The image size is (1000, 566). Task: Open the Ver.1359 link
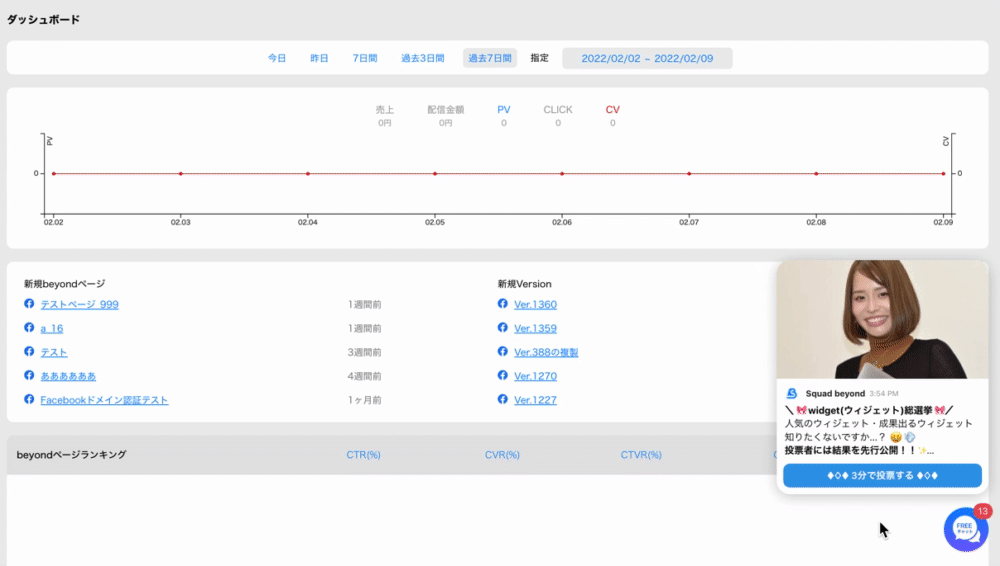pyautogui.click(x=536, y=329)
